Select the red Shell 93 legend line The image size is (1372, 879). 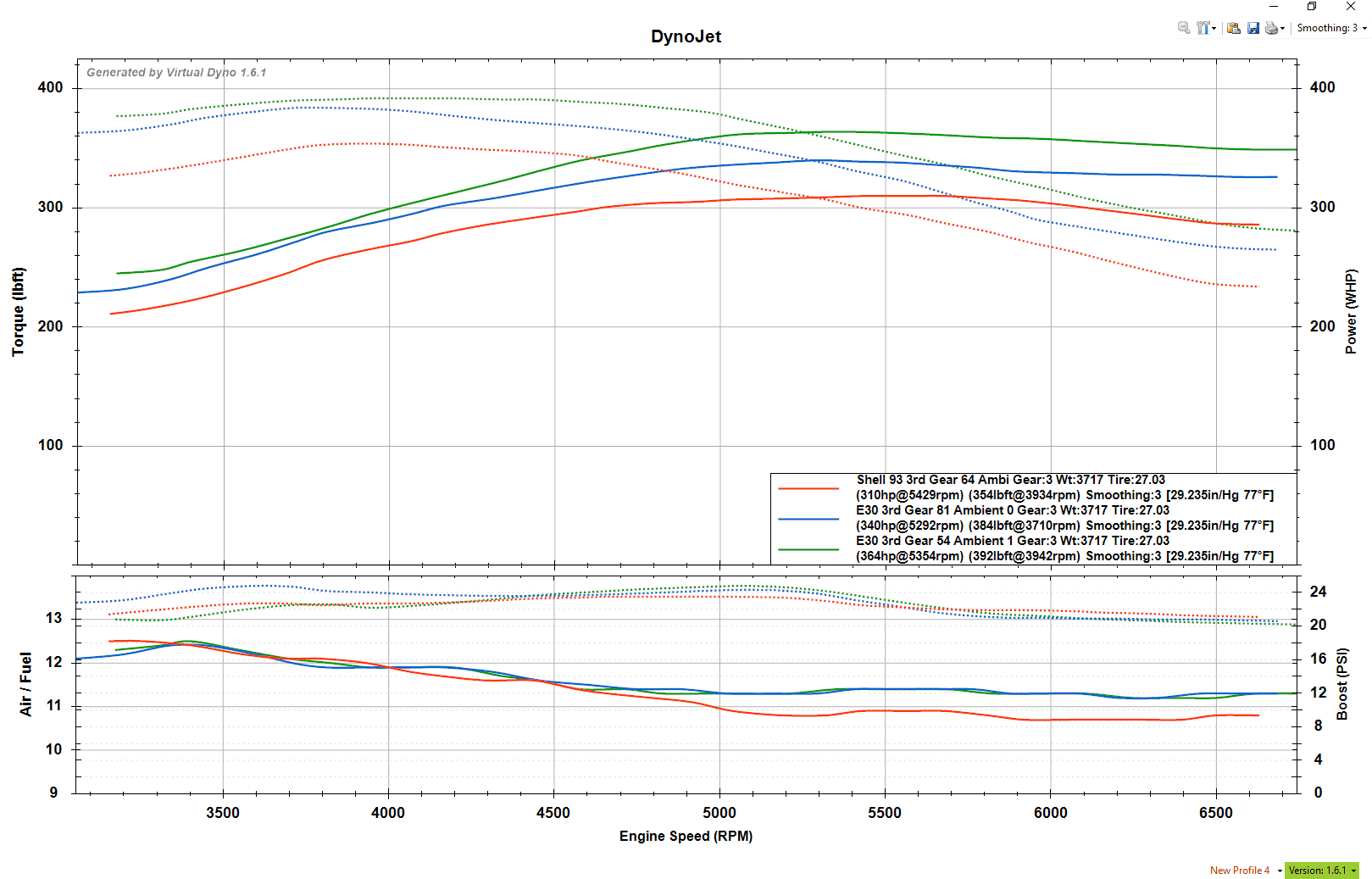(808, 489)
